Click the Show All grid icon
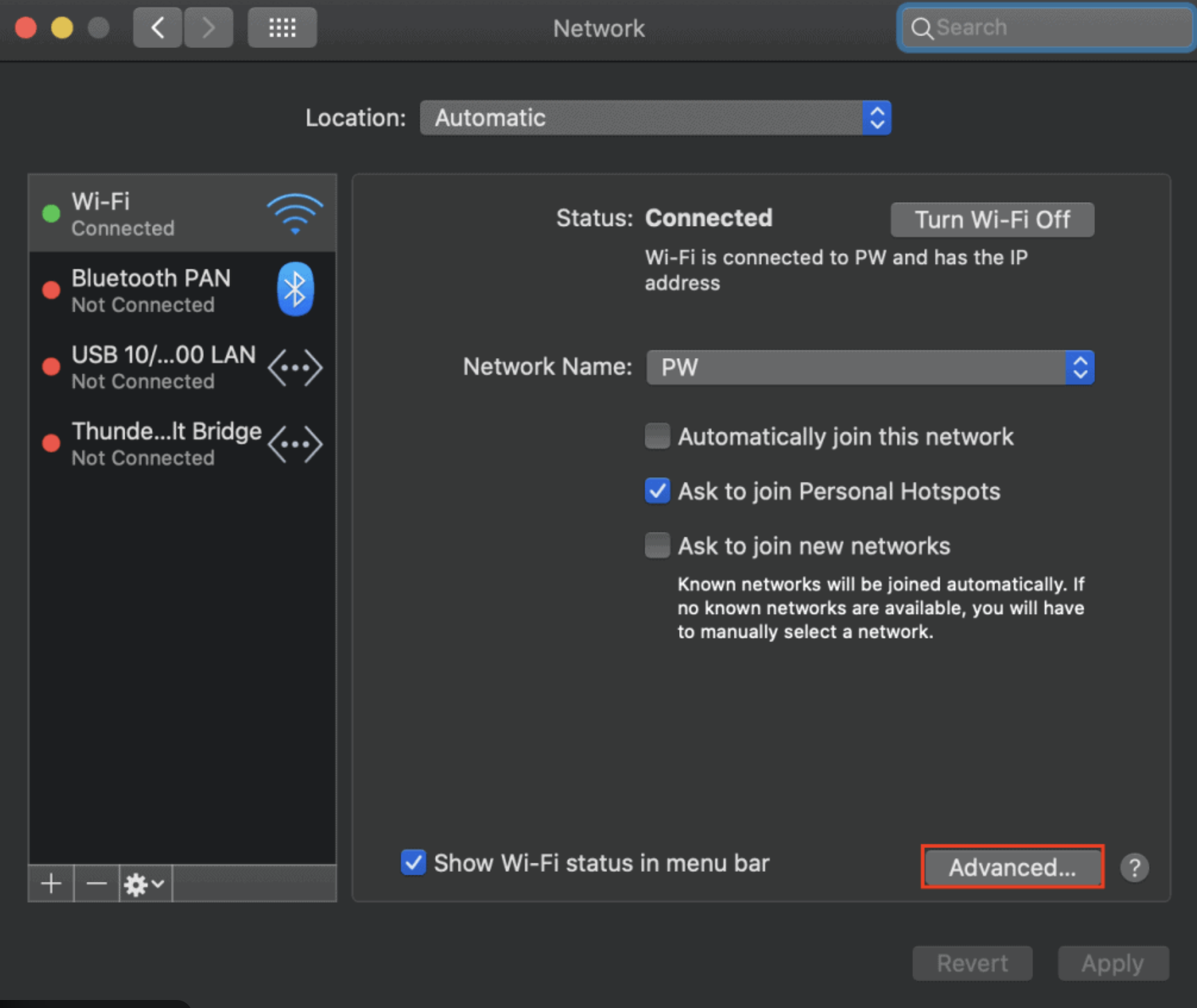Image resolution: width=1197 pixels, height=1008 pixels. [282, 27]
